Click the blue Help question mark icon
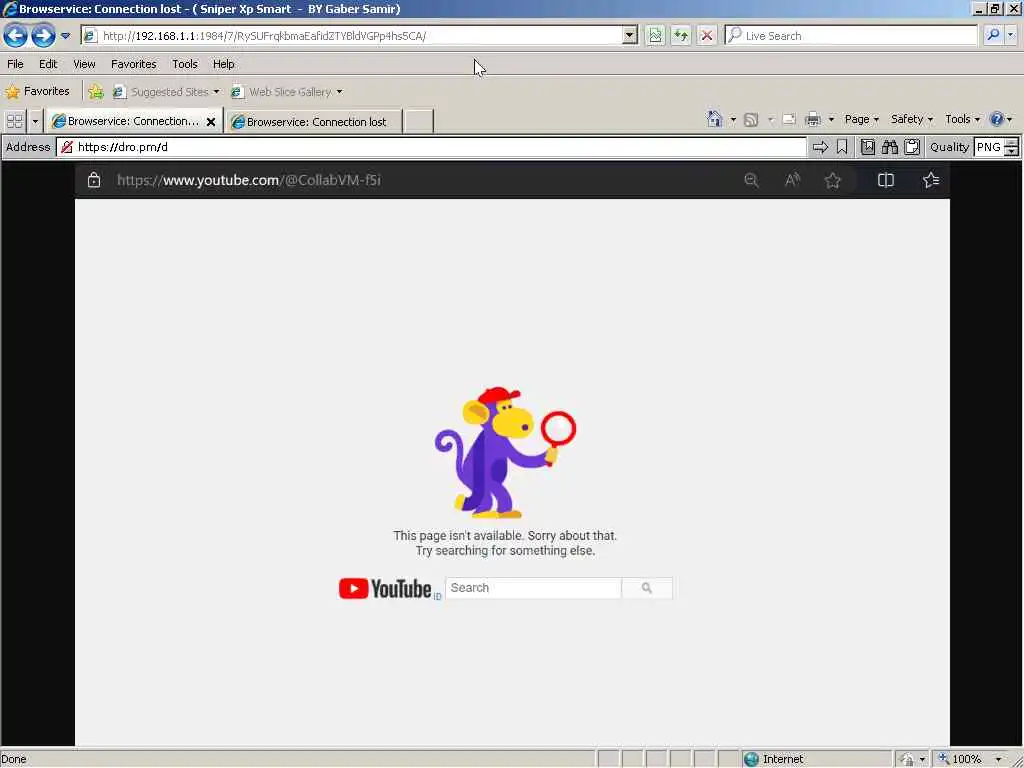 pyautogui.click(x=997, y=119)
